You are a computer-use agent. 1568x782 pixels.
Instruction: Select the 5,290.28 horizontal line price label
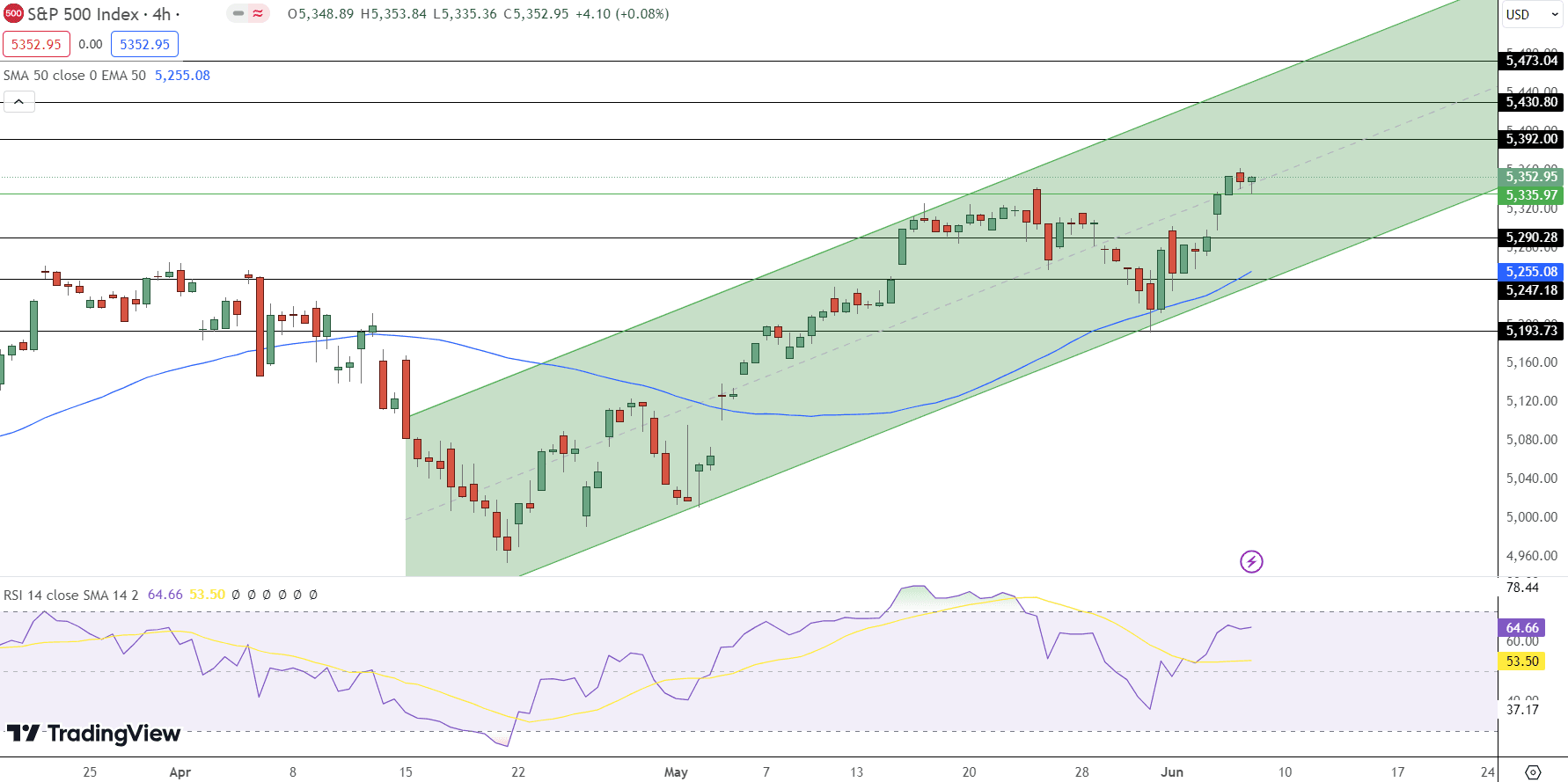1531,238
